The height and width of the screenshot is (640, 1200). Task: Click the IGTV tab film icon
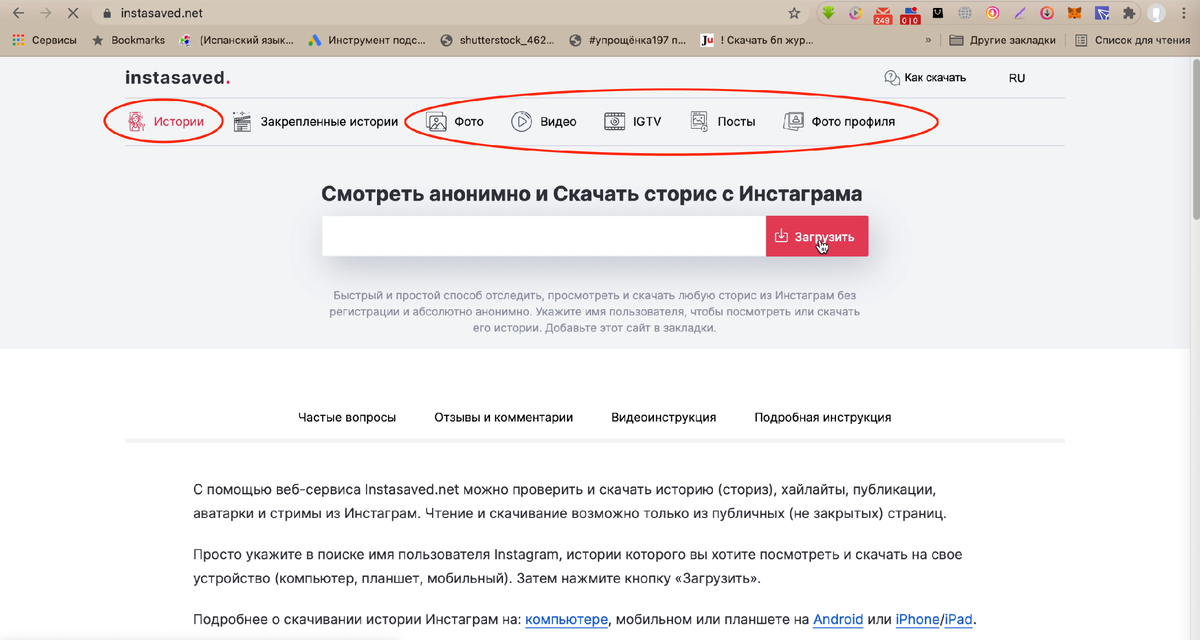614,122
